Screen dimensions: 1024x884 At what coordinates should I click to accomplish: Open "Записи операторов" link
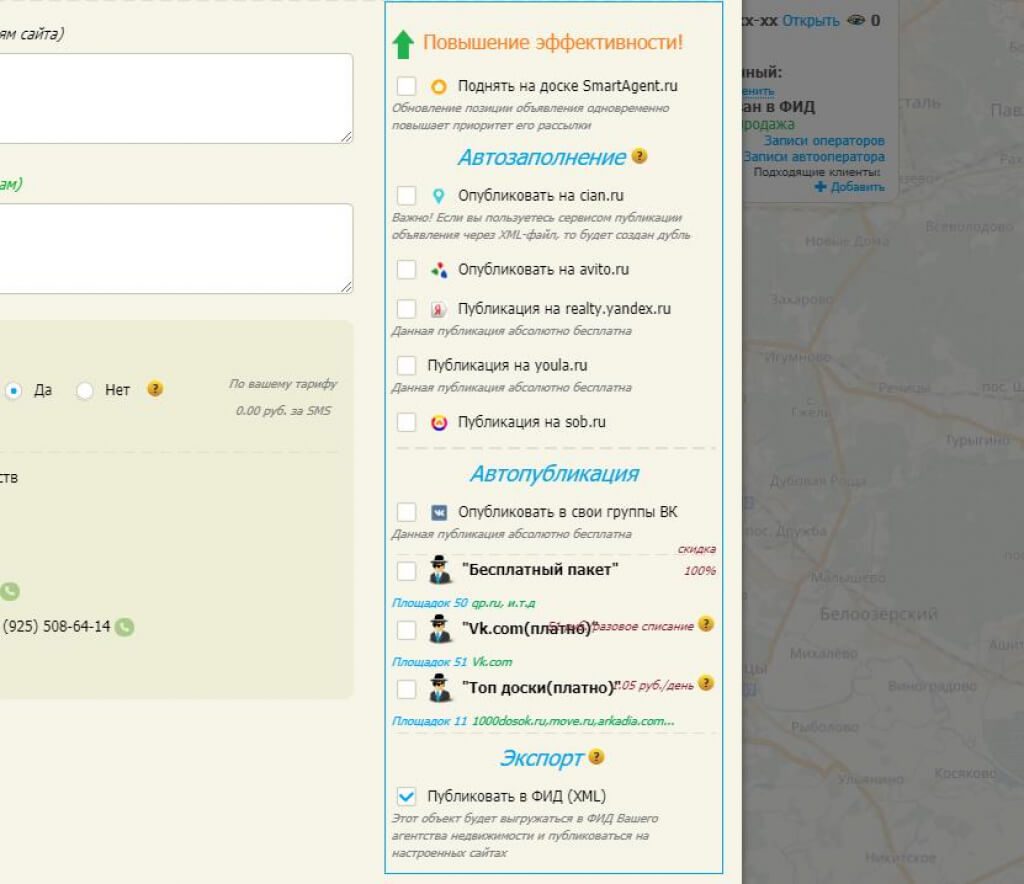coord(824,140)
